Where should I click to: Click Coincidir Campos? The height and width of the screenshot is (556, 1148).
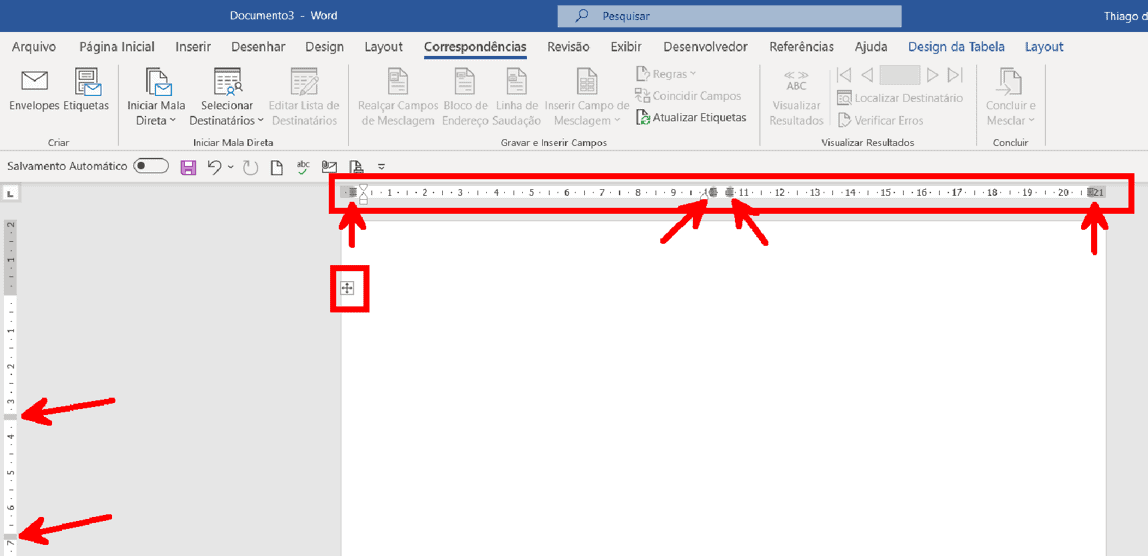click(687, 96)
